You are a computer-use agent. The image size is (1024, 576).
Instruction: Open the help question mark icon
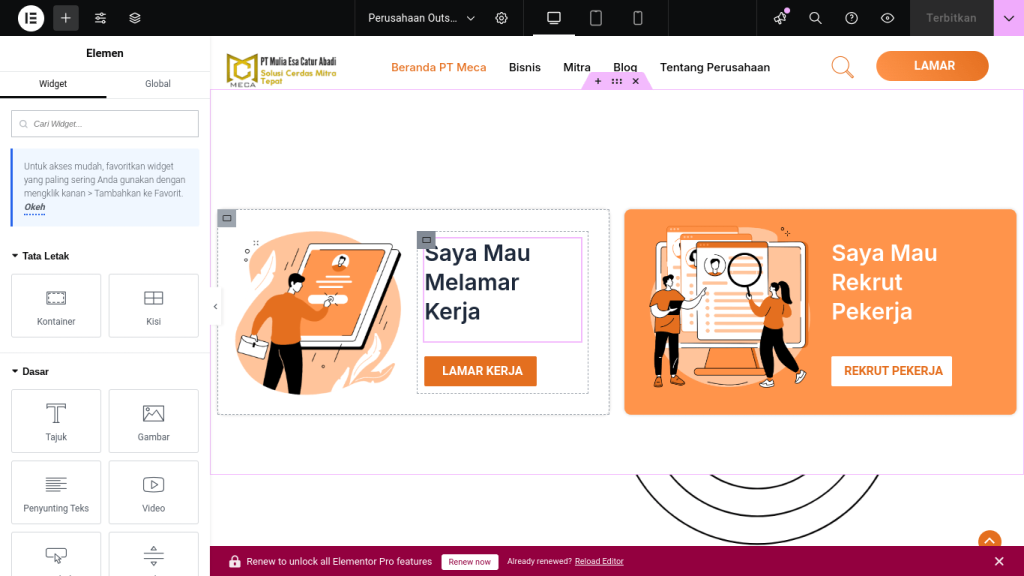click(x=851, y=18)
